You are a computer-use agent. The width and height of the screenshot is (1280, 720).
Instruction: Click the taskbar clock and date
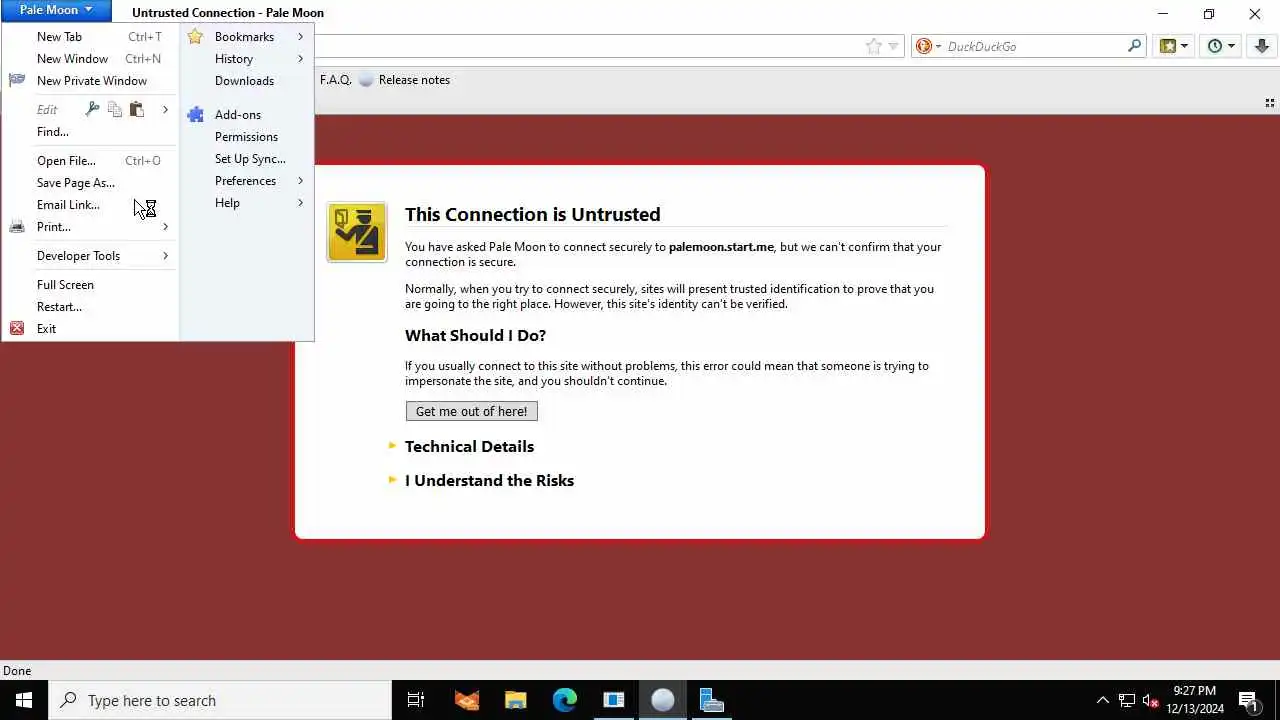pyautogui.click(x=1195, y=700)
